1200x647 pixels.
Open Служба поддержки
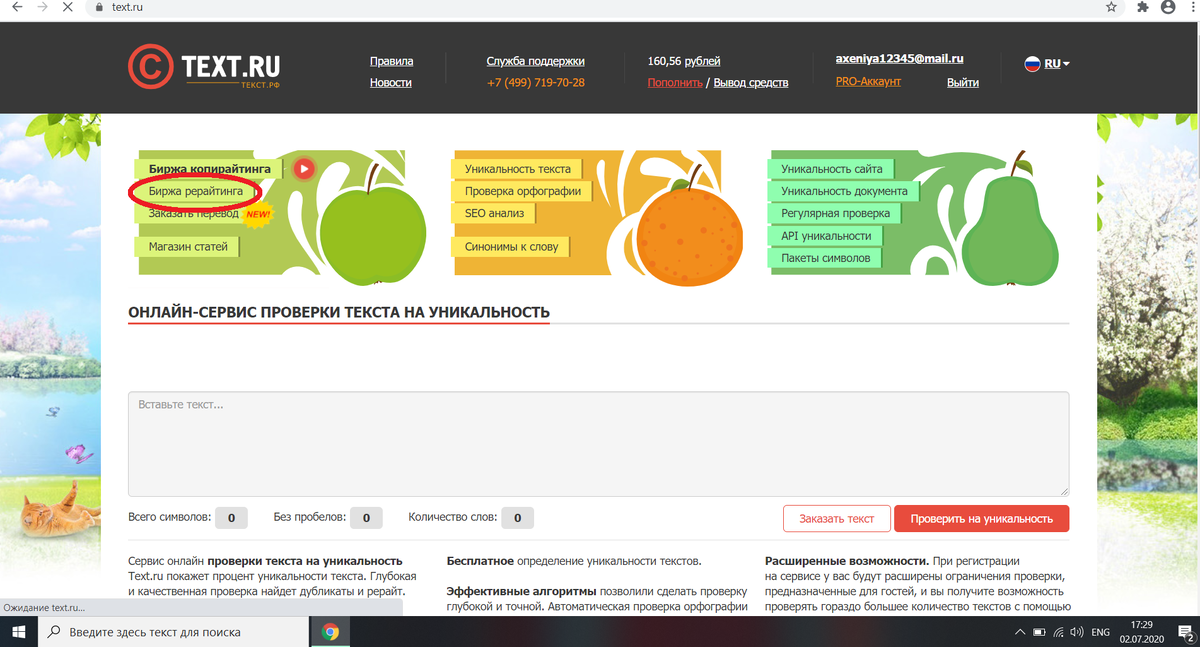(536, 61)
